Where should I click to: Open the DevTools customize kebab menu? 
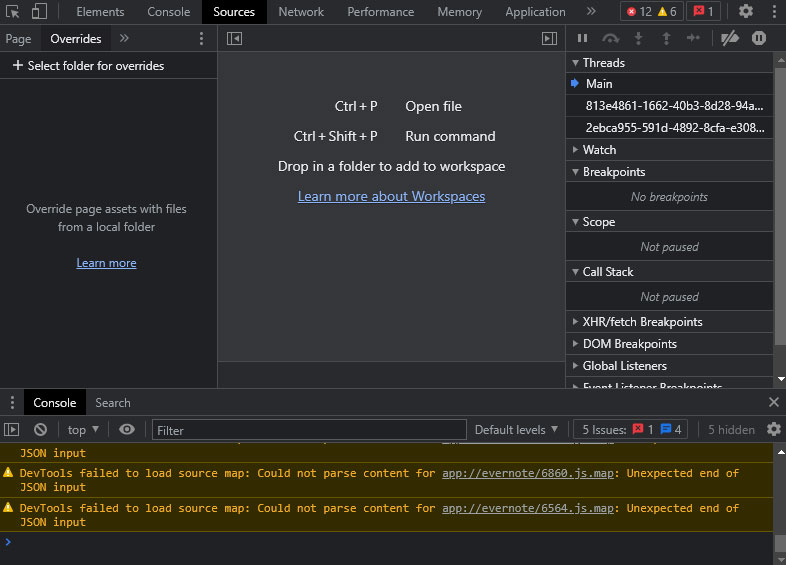[x=774, y=11]
